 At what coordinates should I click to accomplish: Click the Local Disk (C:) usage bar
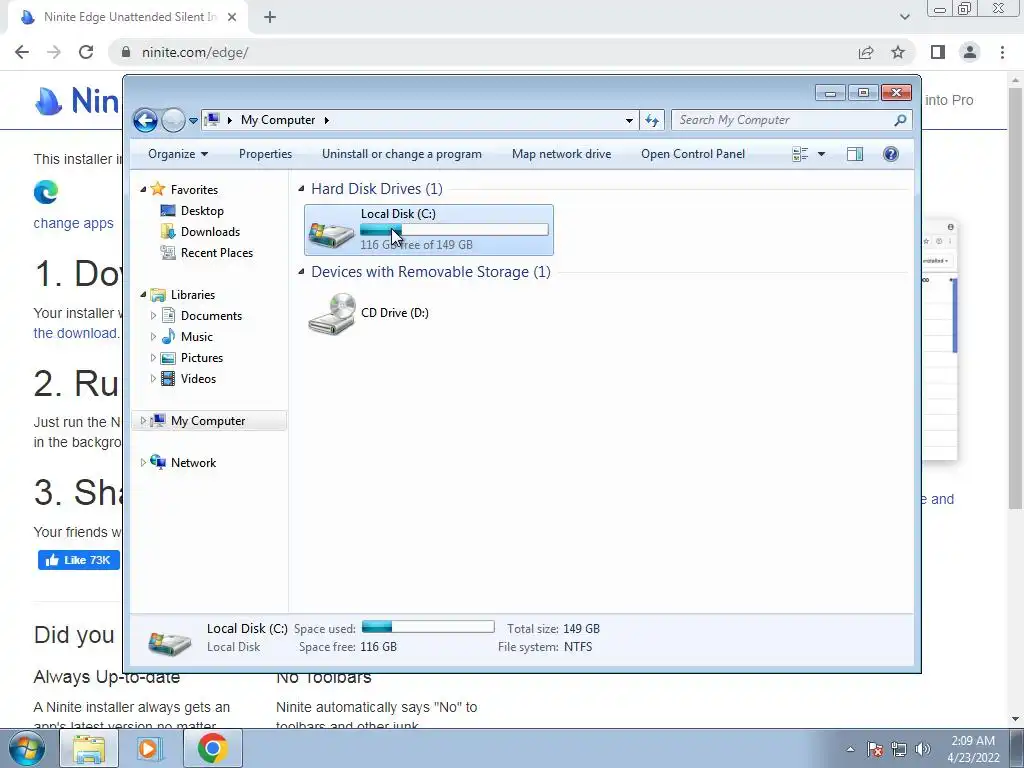(x=454, y=229)
